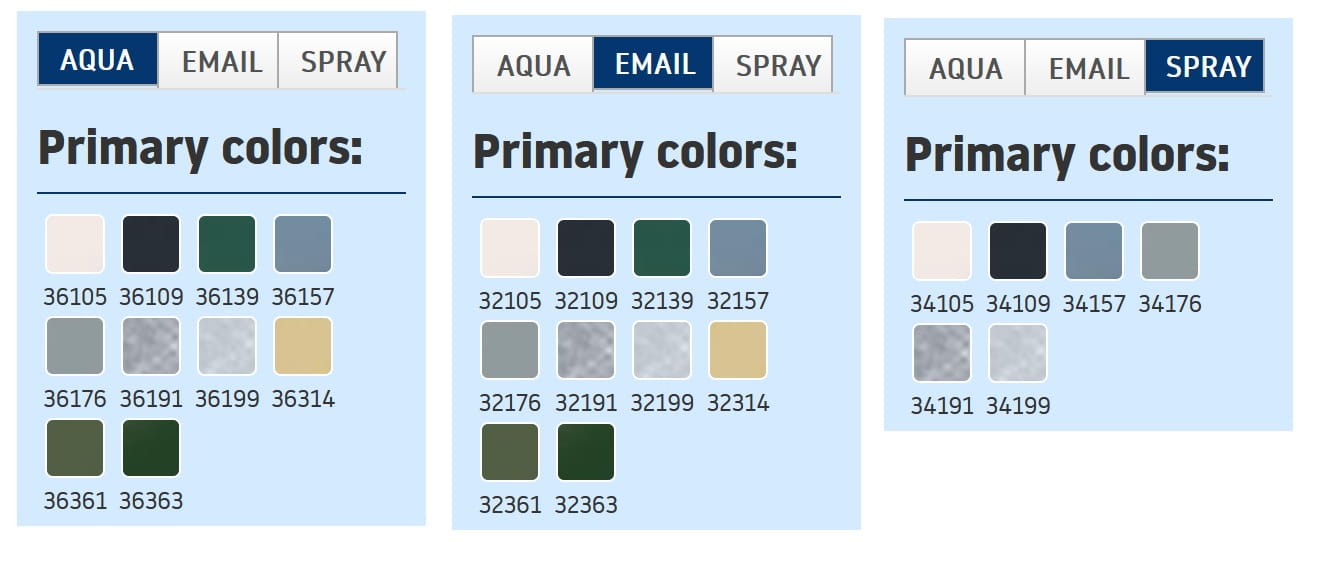The width and height of the screenshot is (1331, 579).
Task: Choose the dark green swatch 36139
Action: (x=227, y=244)
